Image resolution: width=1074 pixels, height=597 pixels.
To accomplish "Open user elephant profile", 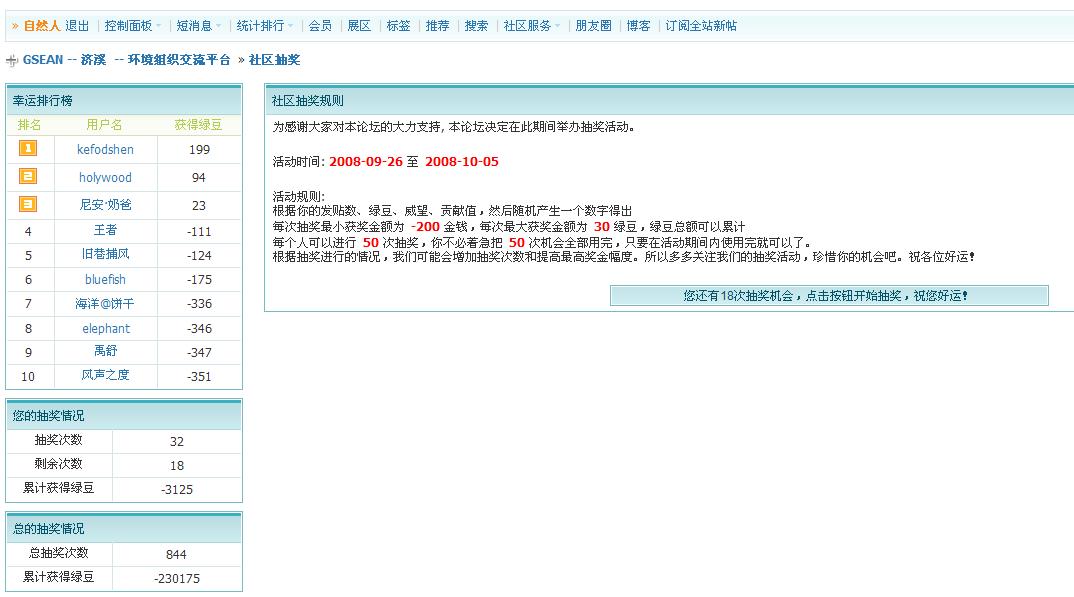I will click(106, 329).
